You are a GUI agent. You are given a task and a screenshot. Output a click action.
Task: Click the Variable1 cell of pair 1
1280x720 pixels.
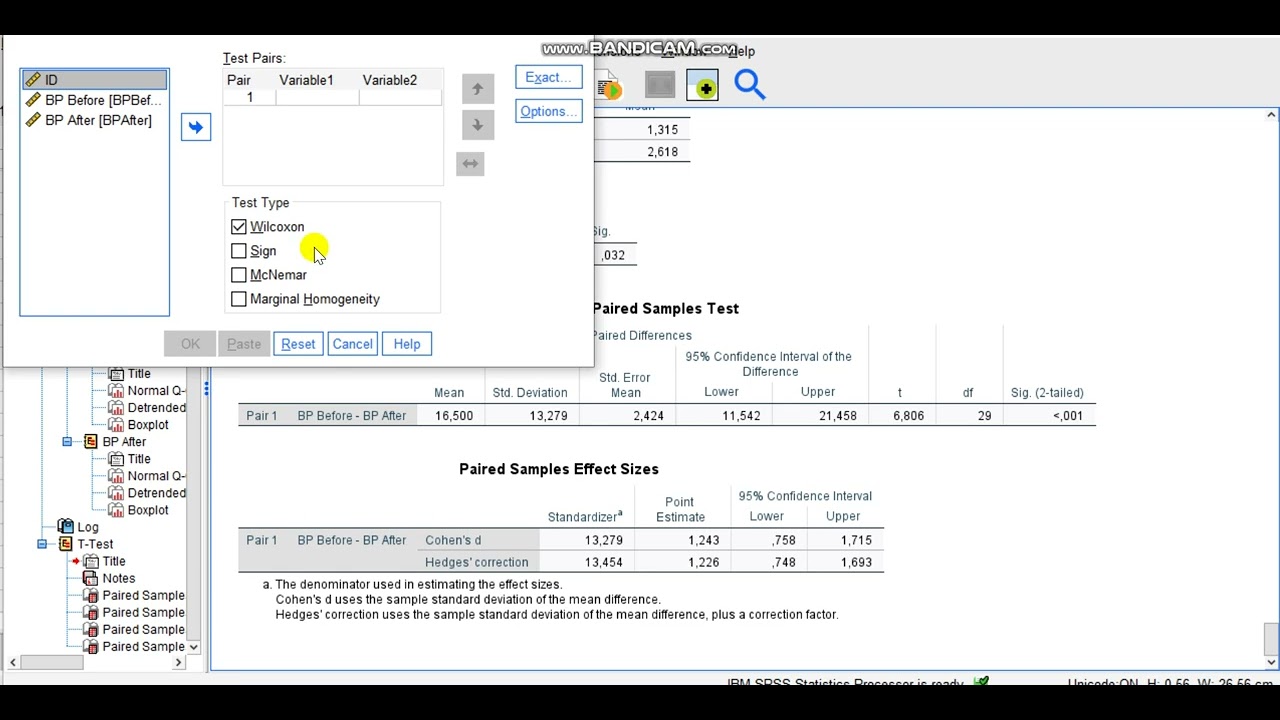pos(317,97)
